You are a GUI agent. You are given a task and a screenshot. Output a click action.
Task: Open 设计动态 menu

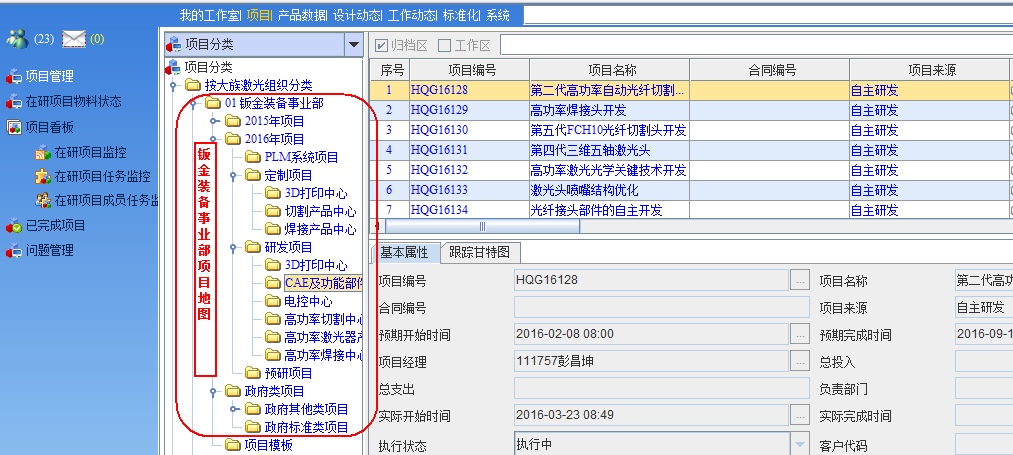click(x=357, y=16)
